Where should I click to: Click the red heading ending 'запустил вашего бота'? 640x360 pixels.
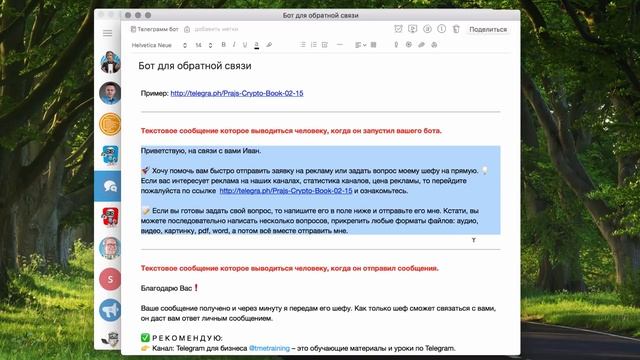coord(291,131)
